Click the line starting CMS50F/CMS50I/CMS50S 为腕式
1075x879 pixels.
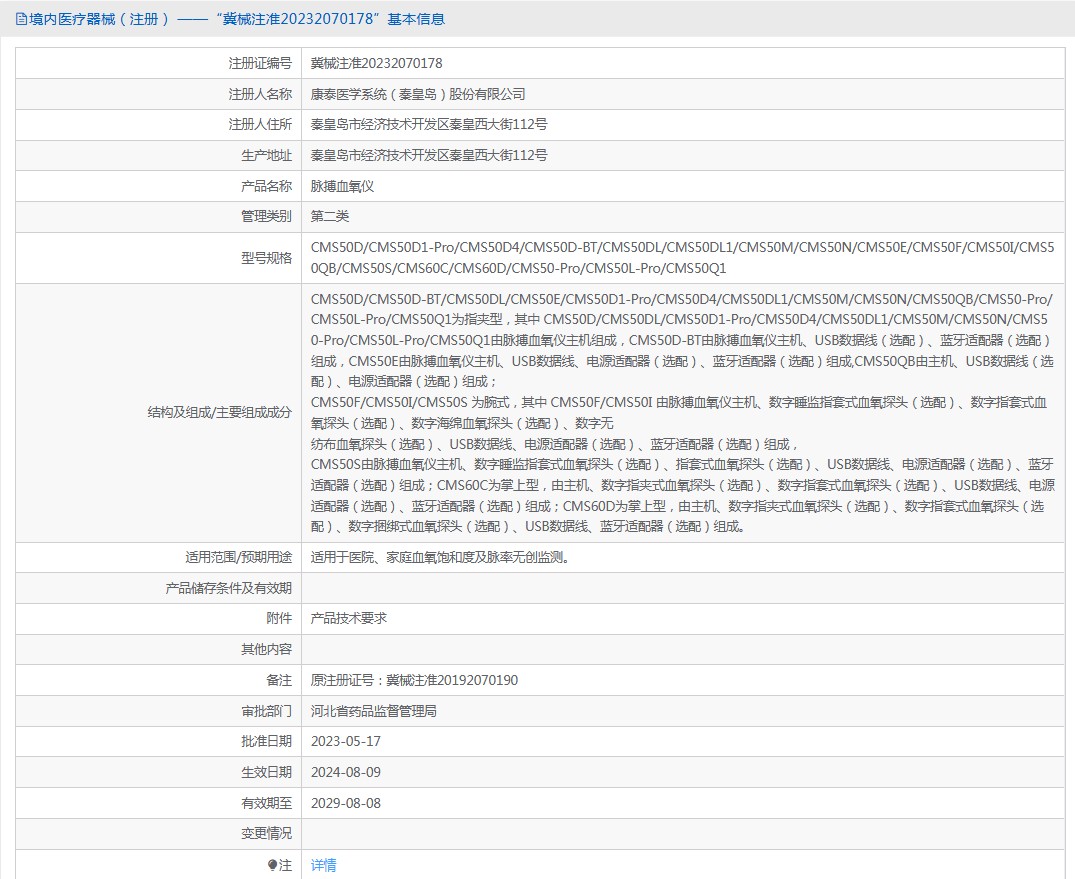(x=679, y=413)
